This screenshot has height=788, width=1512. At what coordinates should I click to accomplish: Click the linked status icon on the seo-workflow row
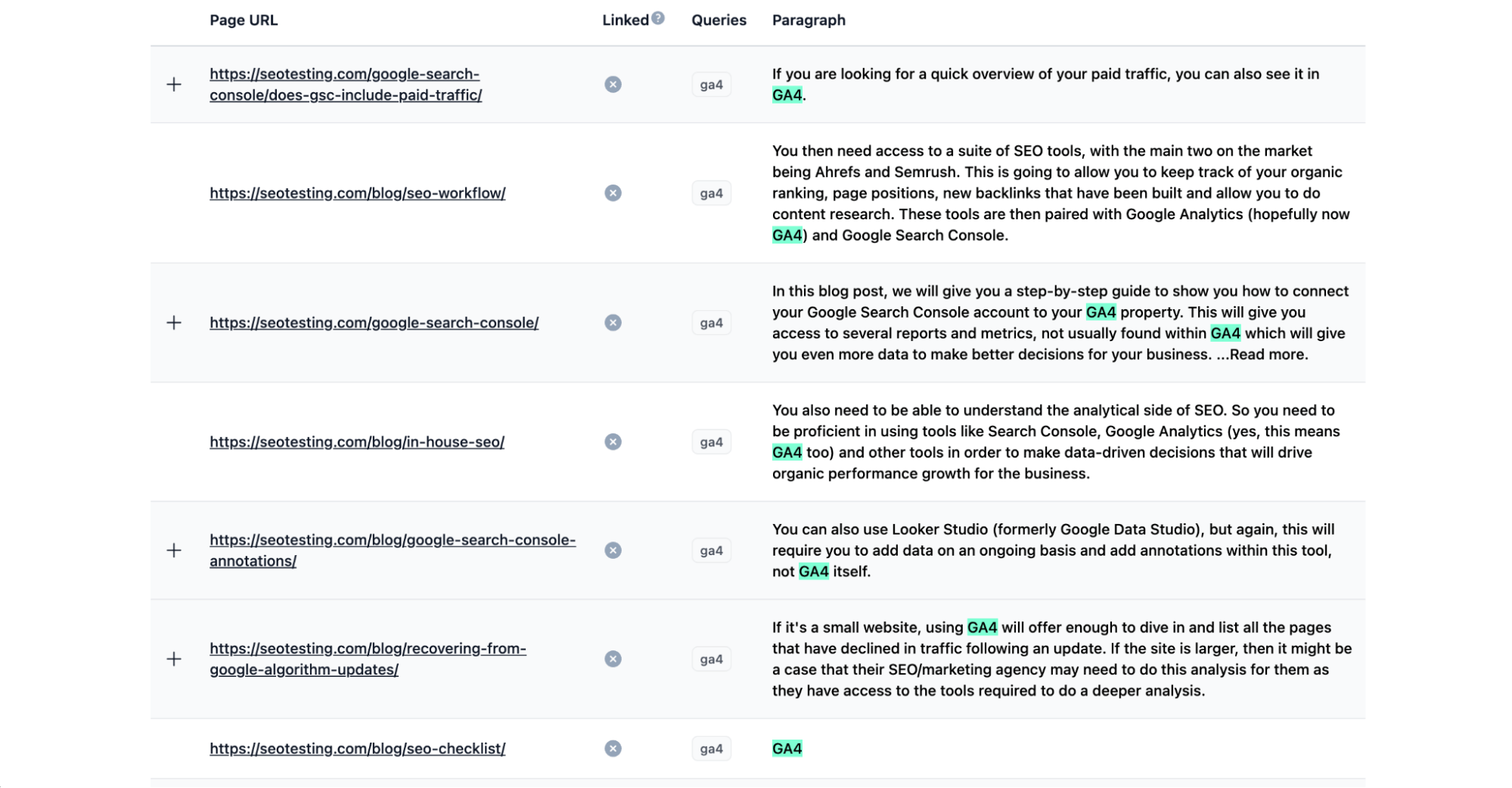612,193
